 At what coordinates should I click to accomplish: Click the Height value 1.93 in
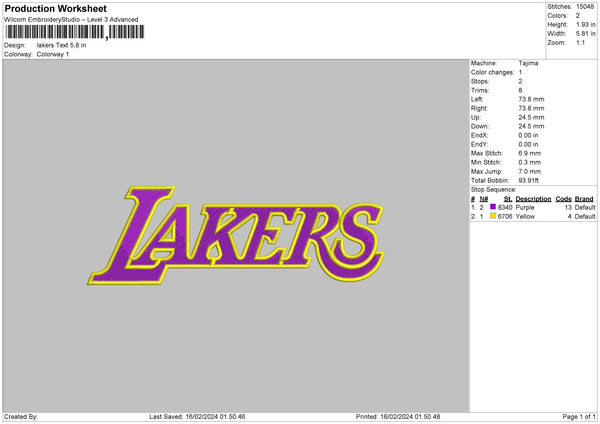pos(585,24)
